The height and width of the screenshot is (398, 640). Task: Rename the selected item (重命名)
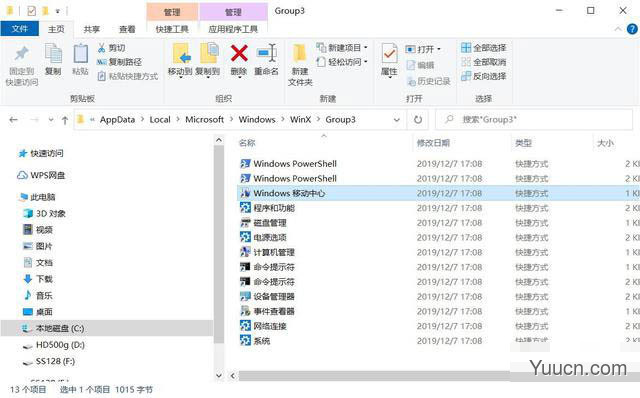267,60
